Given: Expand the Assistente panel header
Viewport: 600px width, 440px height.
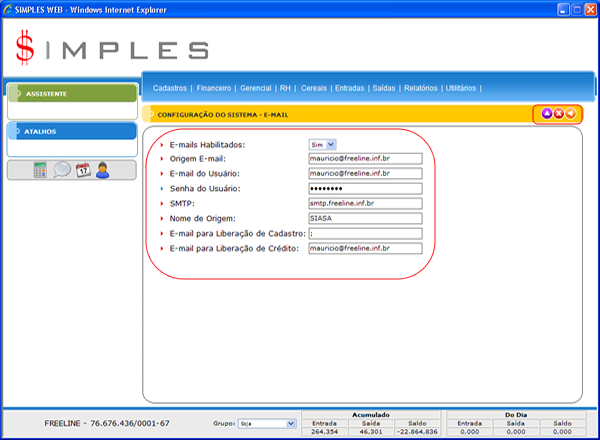Looking at the screenshot, I should pyautogui.click(x=71, y=94).
